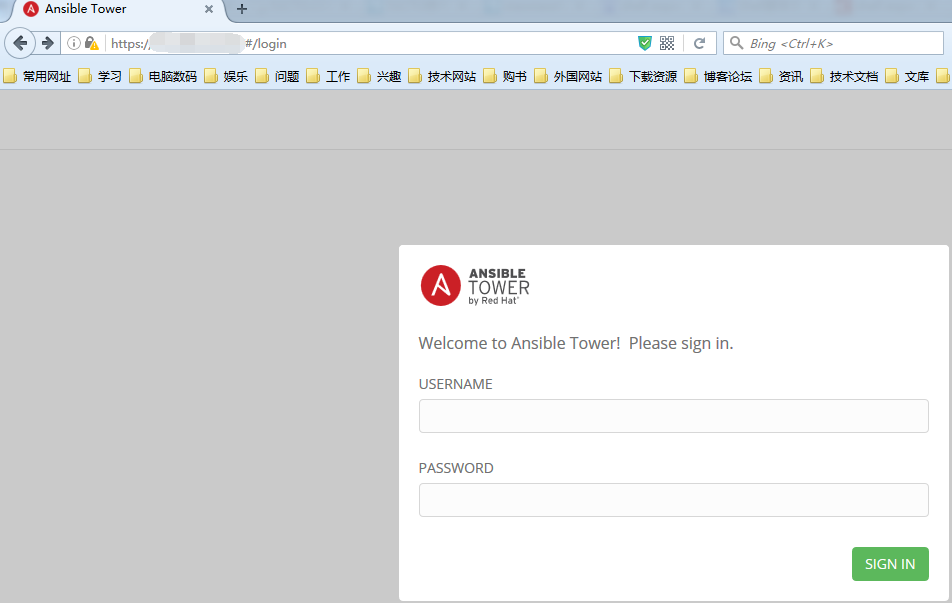This screenshot has height=603, width=952.
Task: Open the QR code icon in address bar
Action: 667,43
